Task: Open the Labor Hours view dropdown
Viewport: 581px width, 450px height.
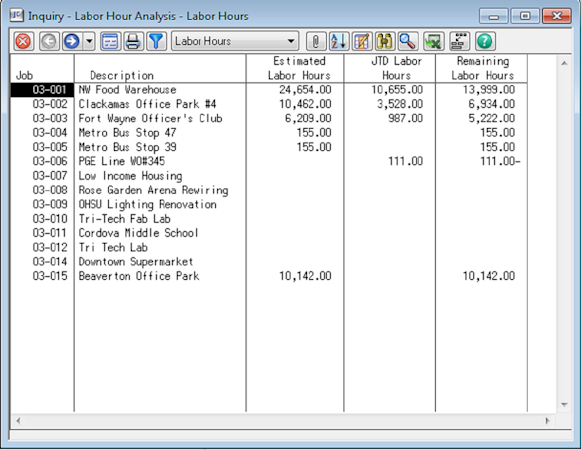Action: click(x=235, y=41)
